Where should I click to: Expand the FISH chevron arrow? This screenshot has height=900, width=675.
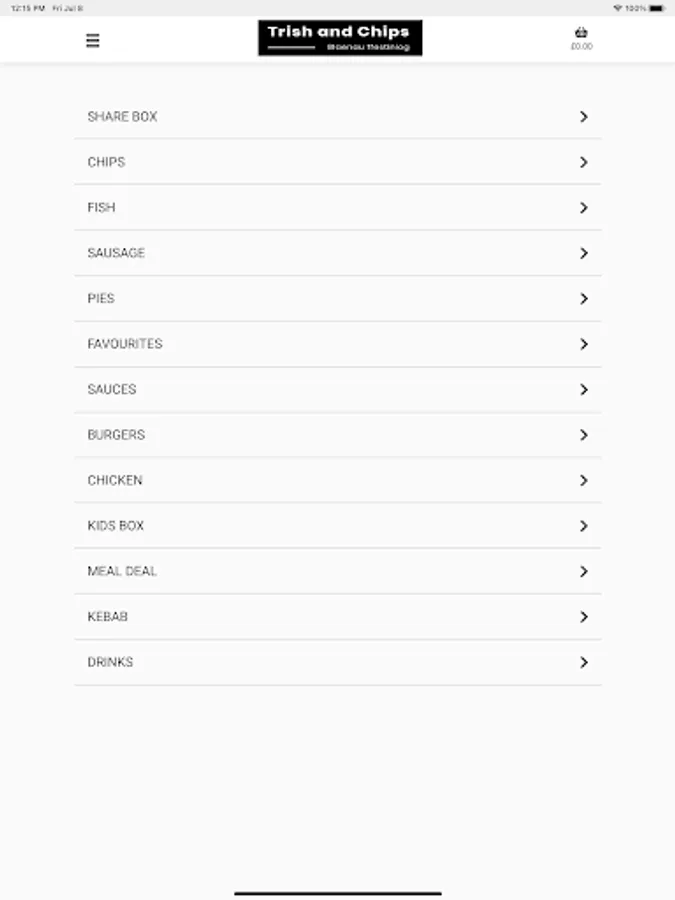[584, 208]
